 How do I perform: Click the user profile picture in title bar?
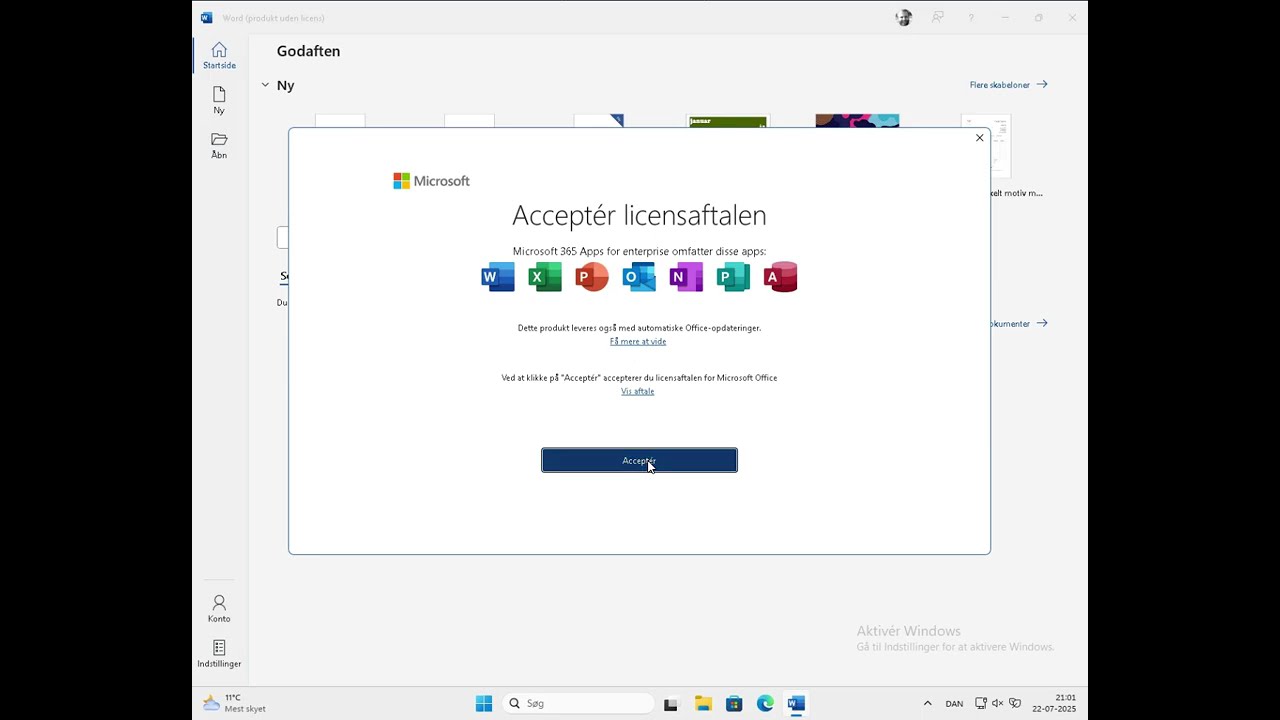pyautogui.click(x=904, y=18)
